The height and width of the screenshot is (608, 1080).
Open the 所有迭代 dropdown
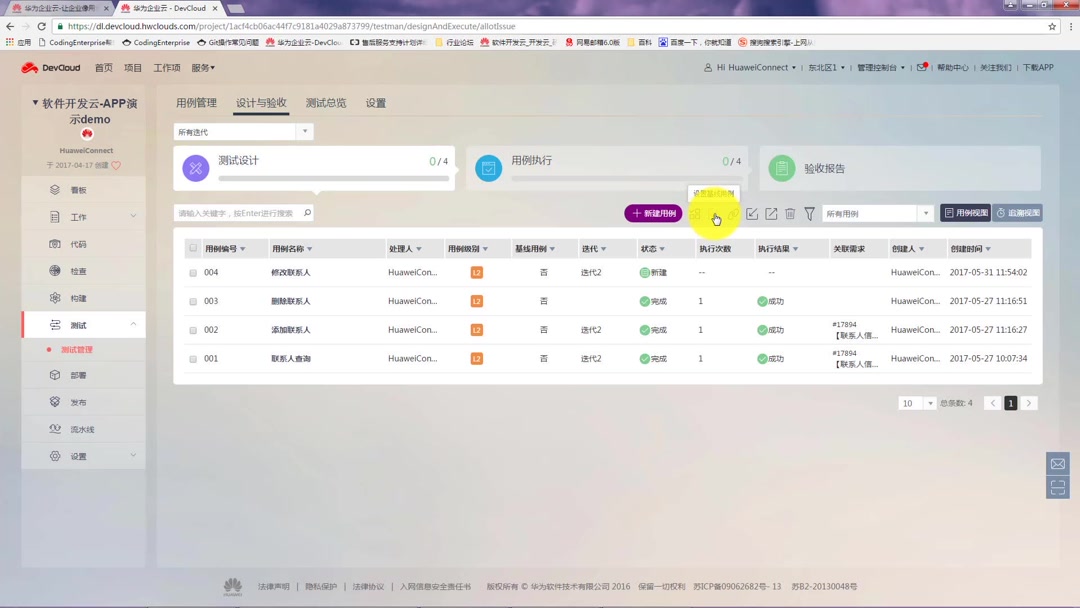pyautogui.click(x=242, y=131)
